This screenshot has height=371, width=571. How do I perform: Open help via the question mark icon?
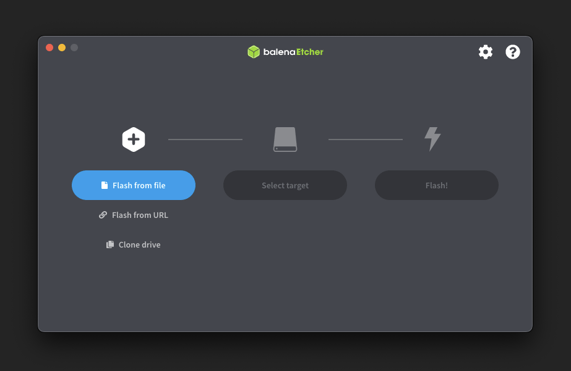point(513,52)
